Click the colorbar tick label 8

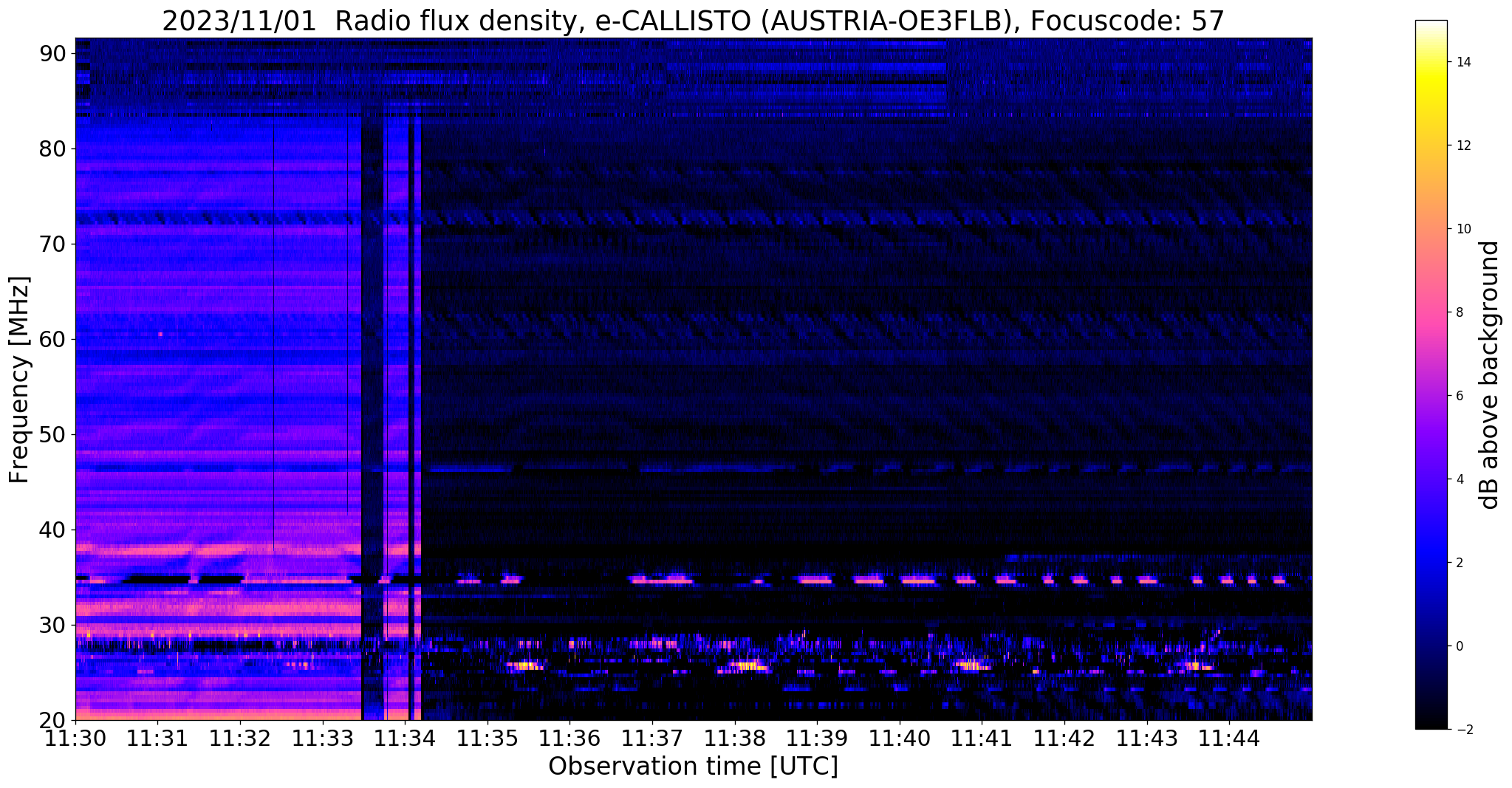click(1458, 312)
